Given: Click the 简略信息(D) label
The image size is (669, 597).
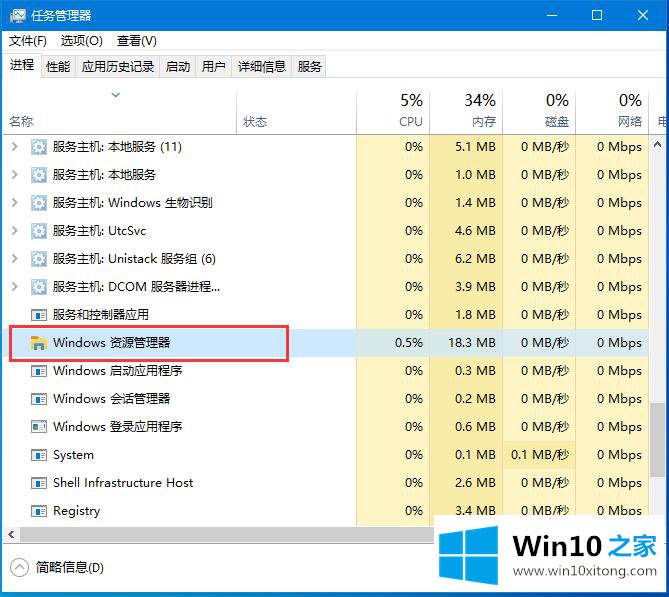Looking at the screenshot, I should (70, 568).
